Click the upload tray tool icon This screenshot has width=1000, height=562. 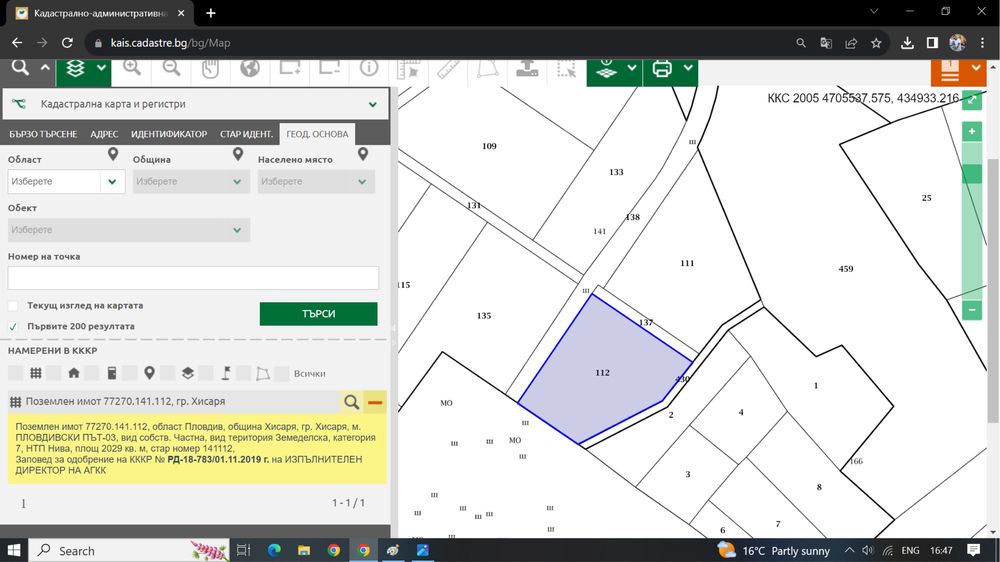527,68
